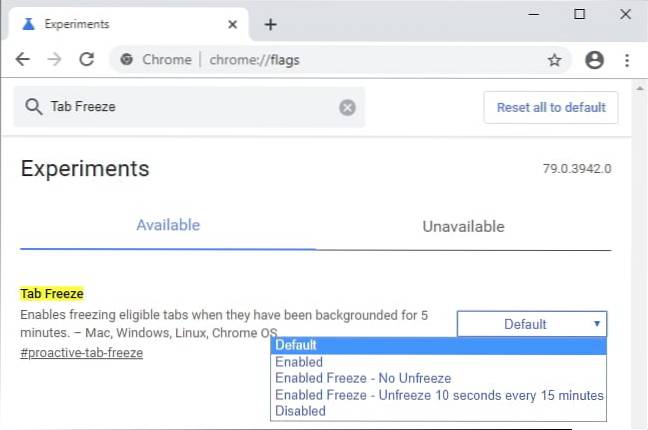Pick the Unfreeze 10 seconds every 15 minutes option
Image resolution: width=648 pixels, height=430 pixels.
tap(438, 395)
